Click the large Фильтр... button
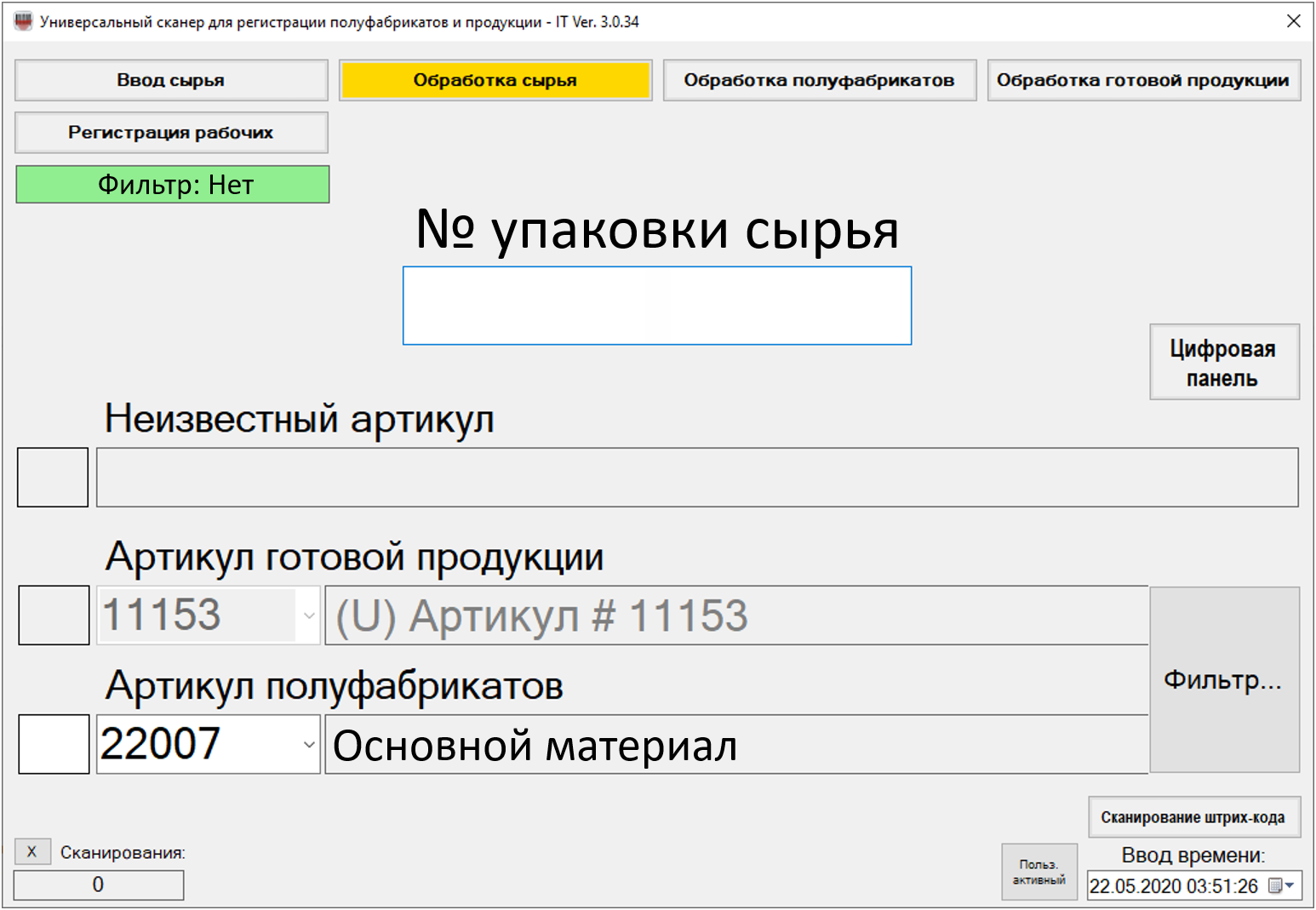1316x910 pixels. click(1223, 679)
